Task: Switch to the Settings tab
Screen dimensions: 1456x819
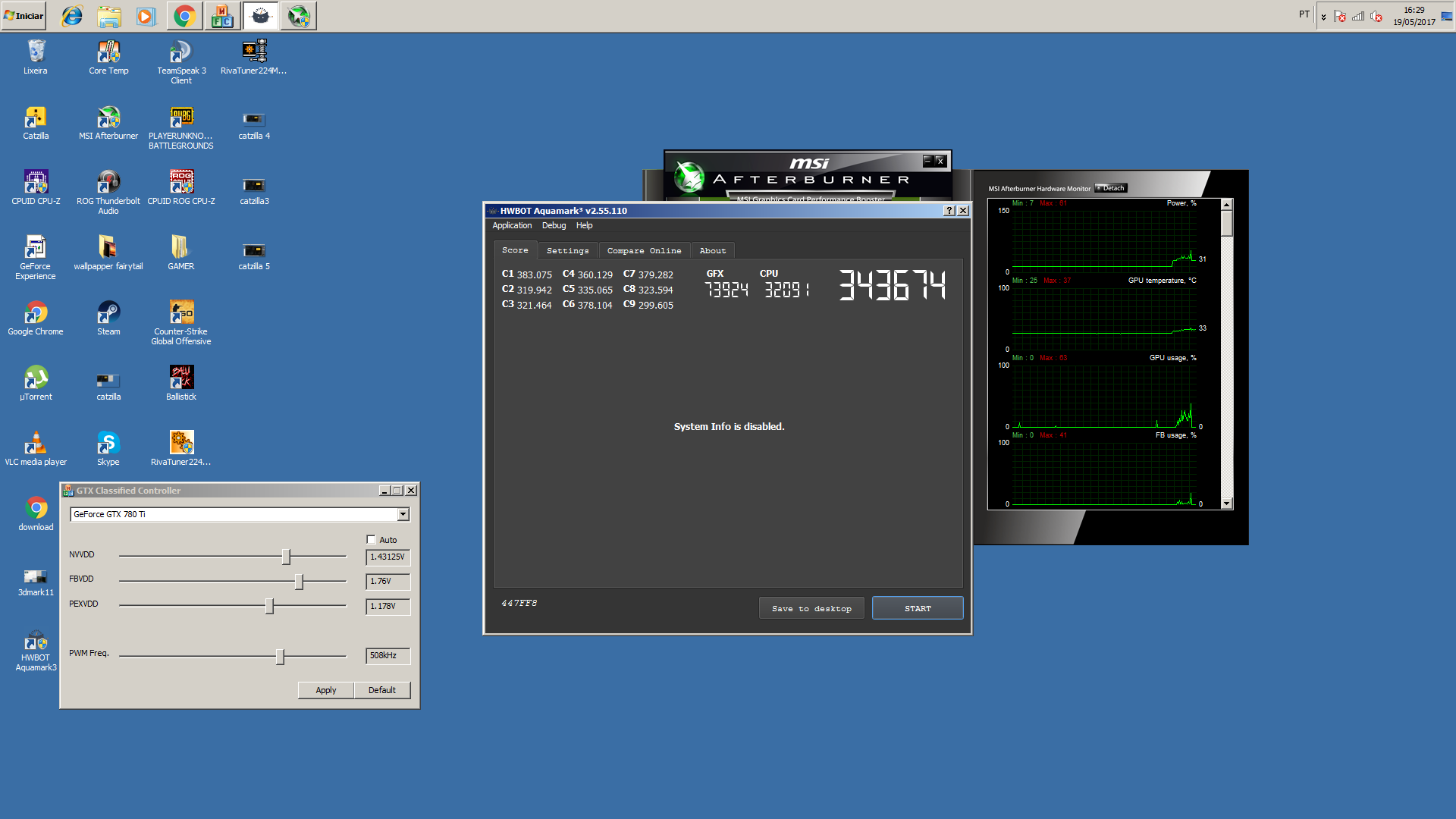Action: [x=567, y=251]
